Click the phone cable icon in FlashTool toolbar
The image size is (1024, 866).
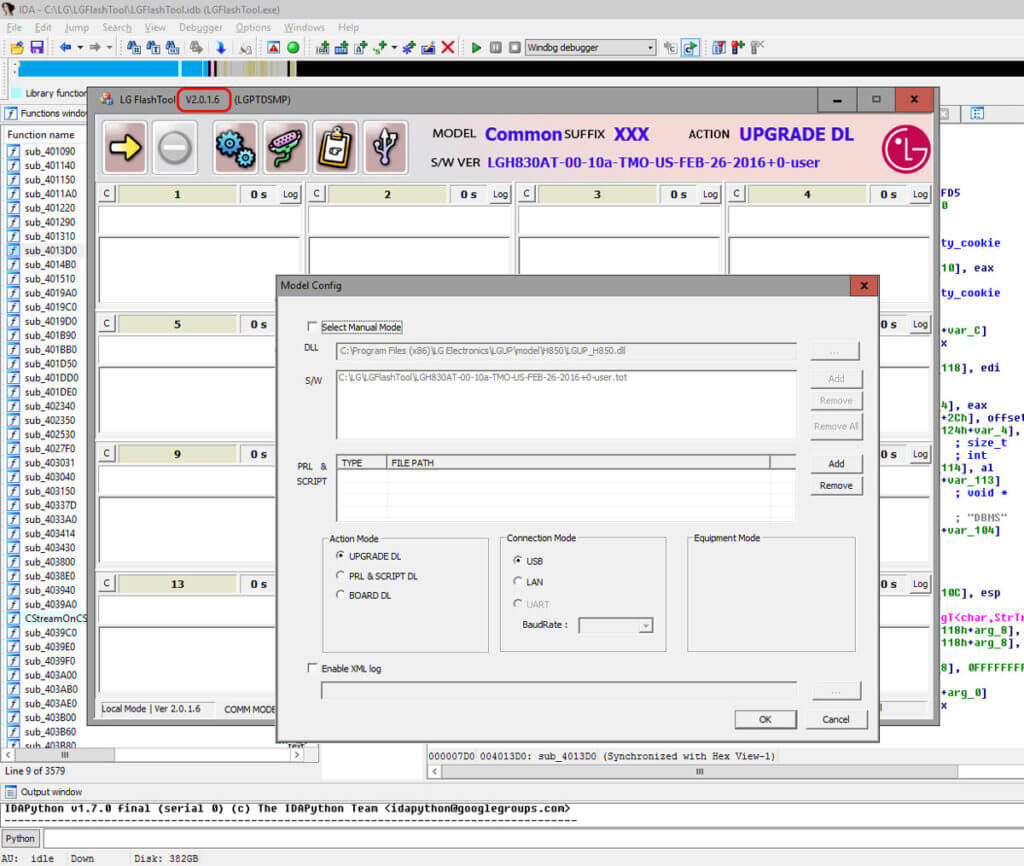(287, 147)
